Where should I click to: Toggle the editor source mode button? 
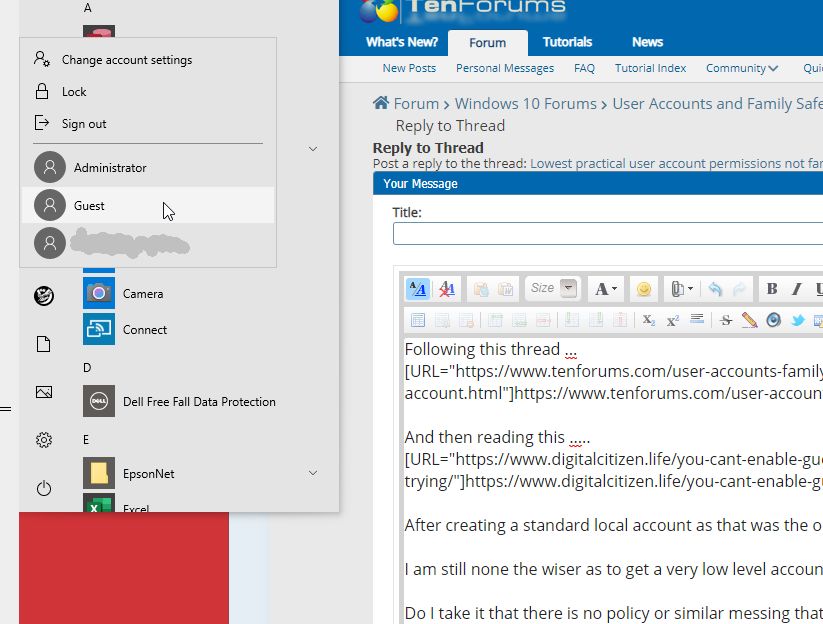pyautogui.click(x=418, y=289)
